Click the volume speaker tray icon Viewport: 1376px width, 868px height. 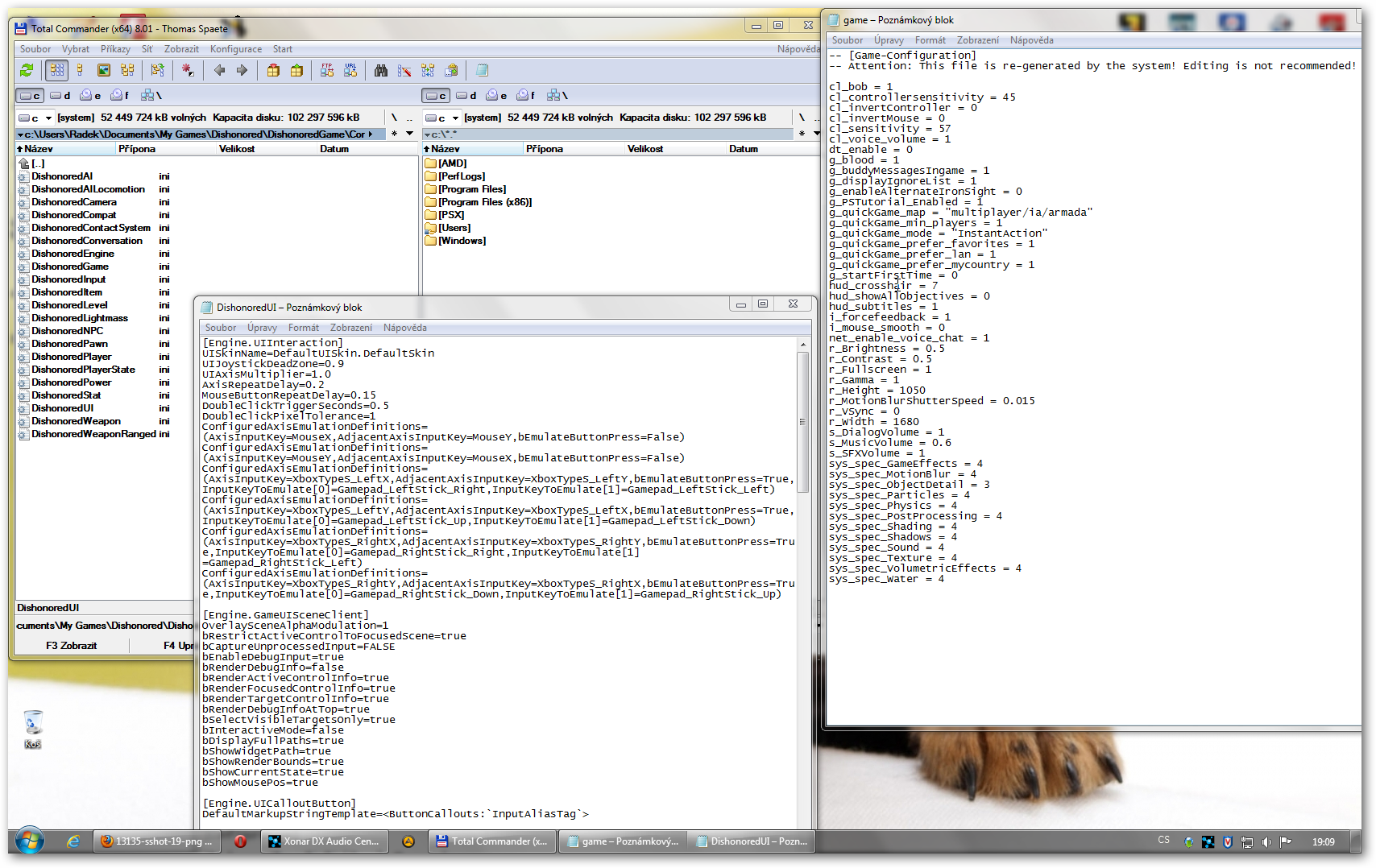[1266, 842]
